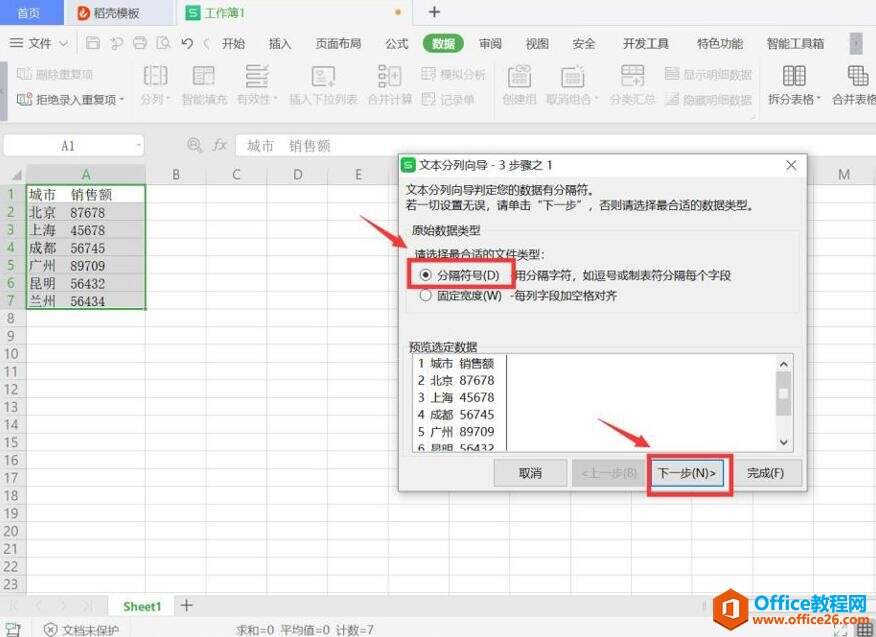Expand the 拒绝录入重复项 dropdown arrow
Screen dimensions: 876x637
coord(121,100)
